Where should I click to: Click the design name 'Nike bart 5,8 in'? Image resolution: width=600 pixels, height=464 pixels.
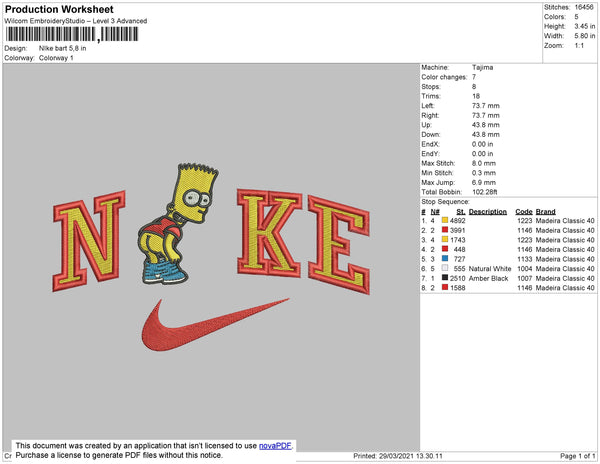pos(62,48)
